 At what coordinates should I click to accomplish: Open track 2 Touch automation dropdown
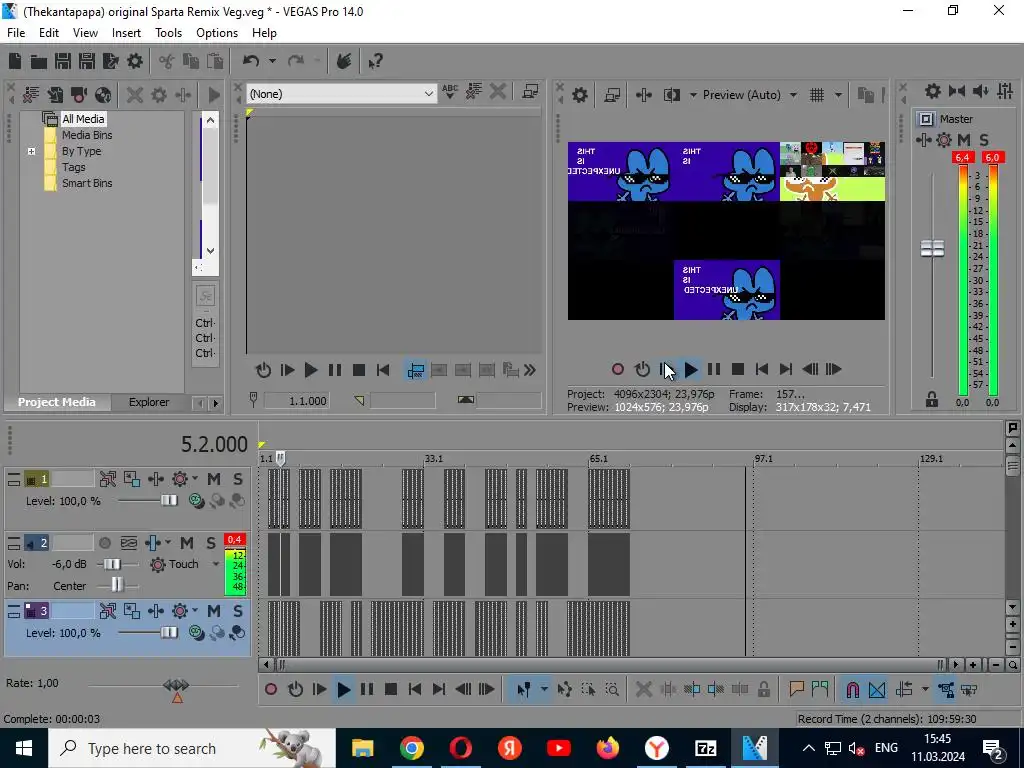pos(216,564)
